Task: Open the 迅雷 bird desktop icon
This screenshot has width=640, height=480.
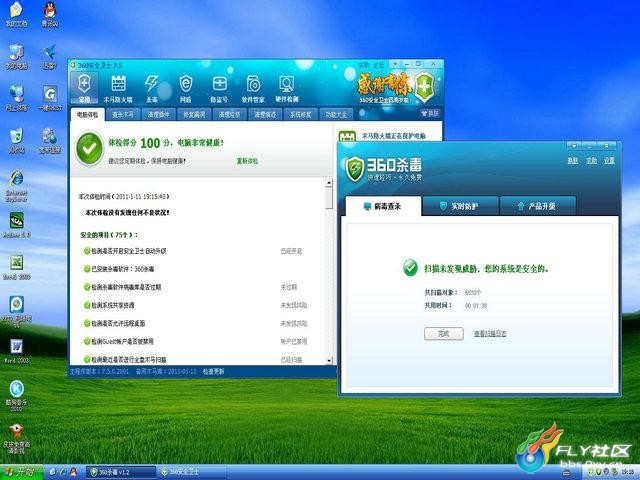Action: 50,56
